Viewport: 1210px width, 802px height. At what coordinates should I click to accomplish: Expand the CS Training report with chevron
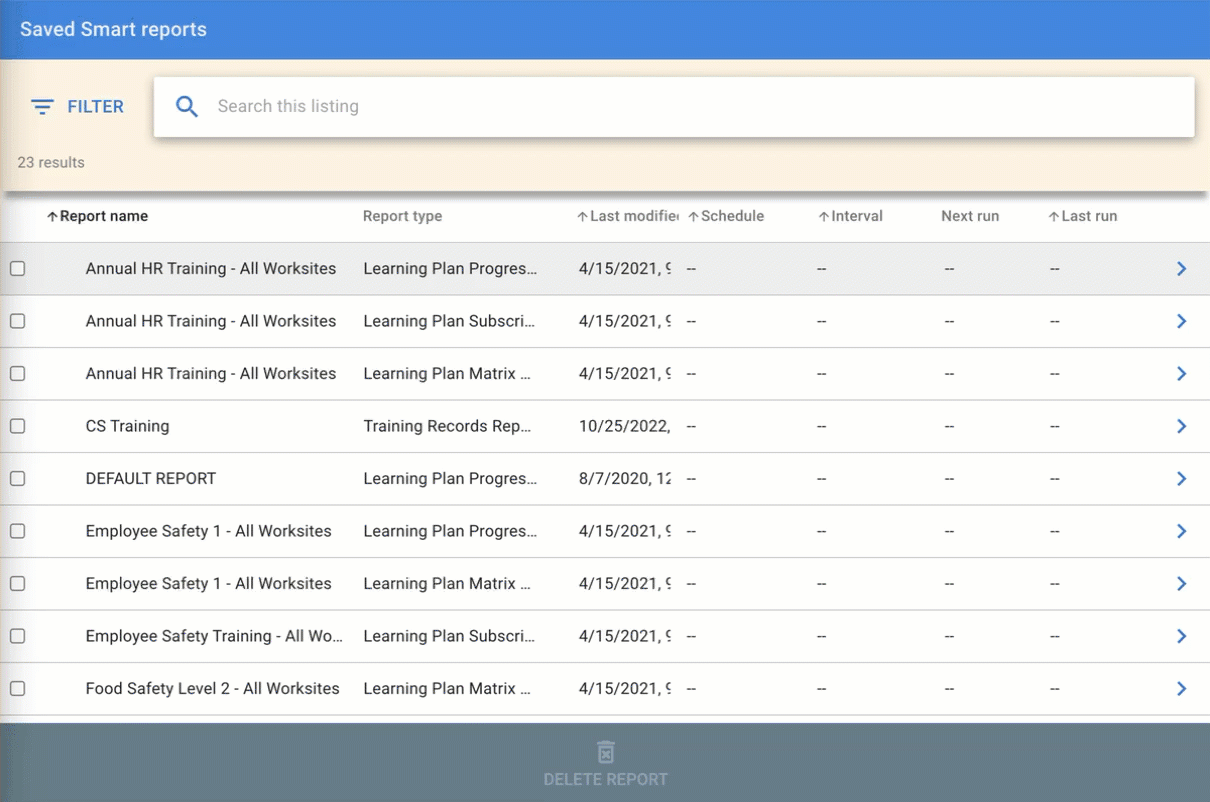pyautogui.click(x=1181, y=426)
